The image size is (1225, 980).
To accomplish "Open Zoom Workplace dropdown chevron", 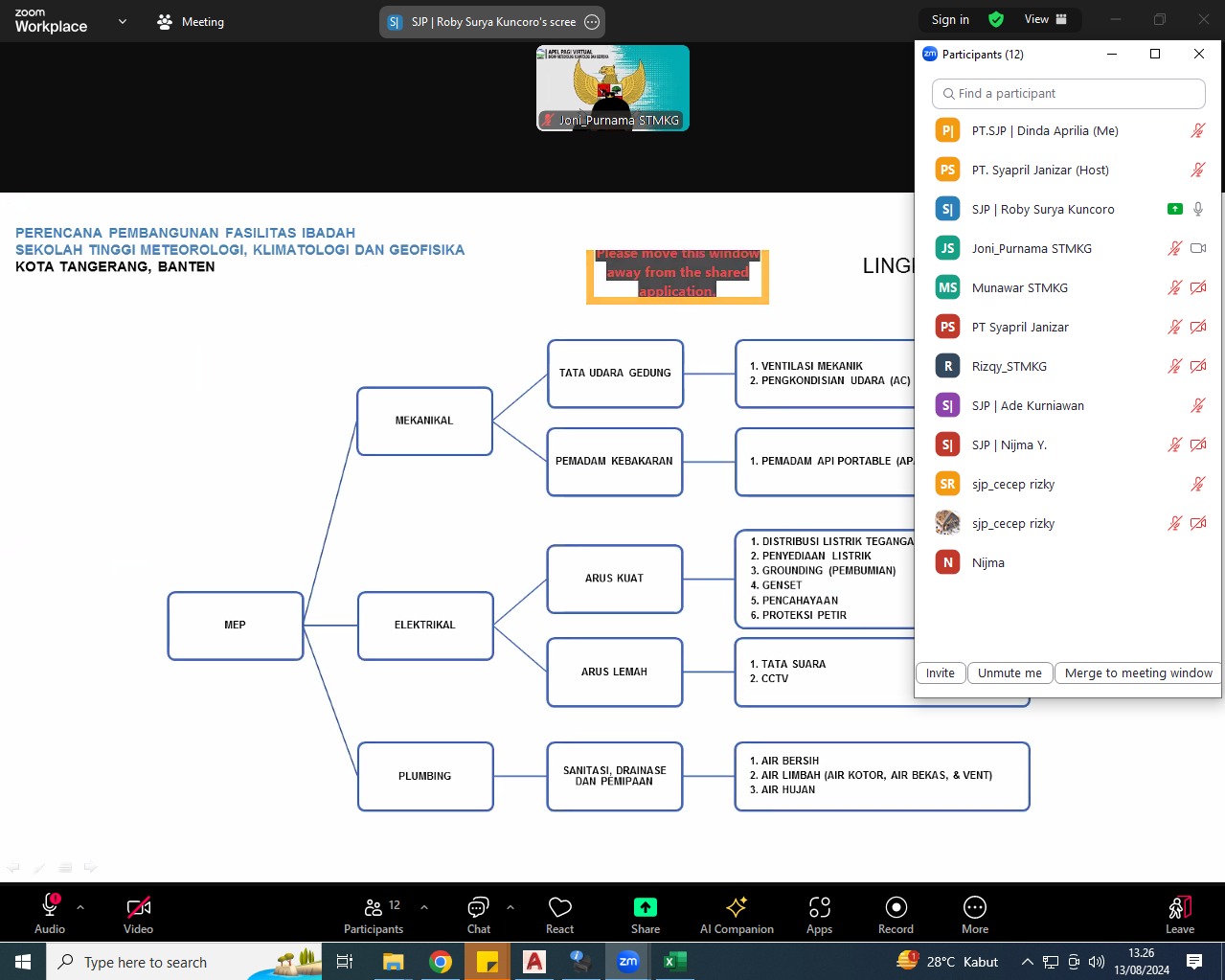I will 123,21.
